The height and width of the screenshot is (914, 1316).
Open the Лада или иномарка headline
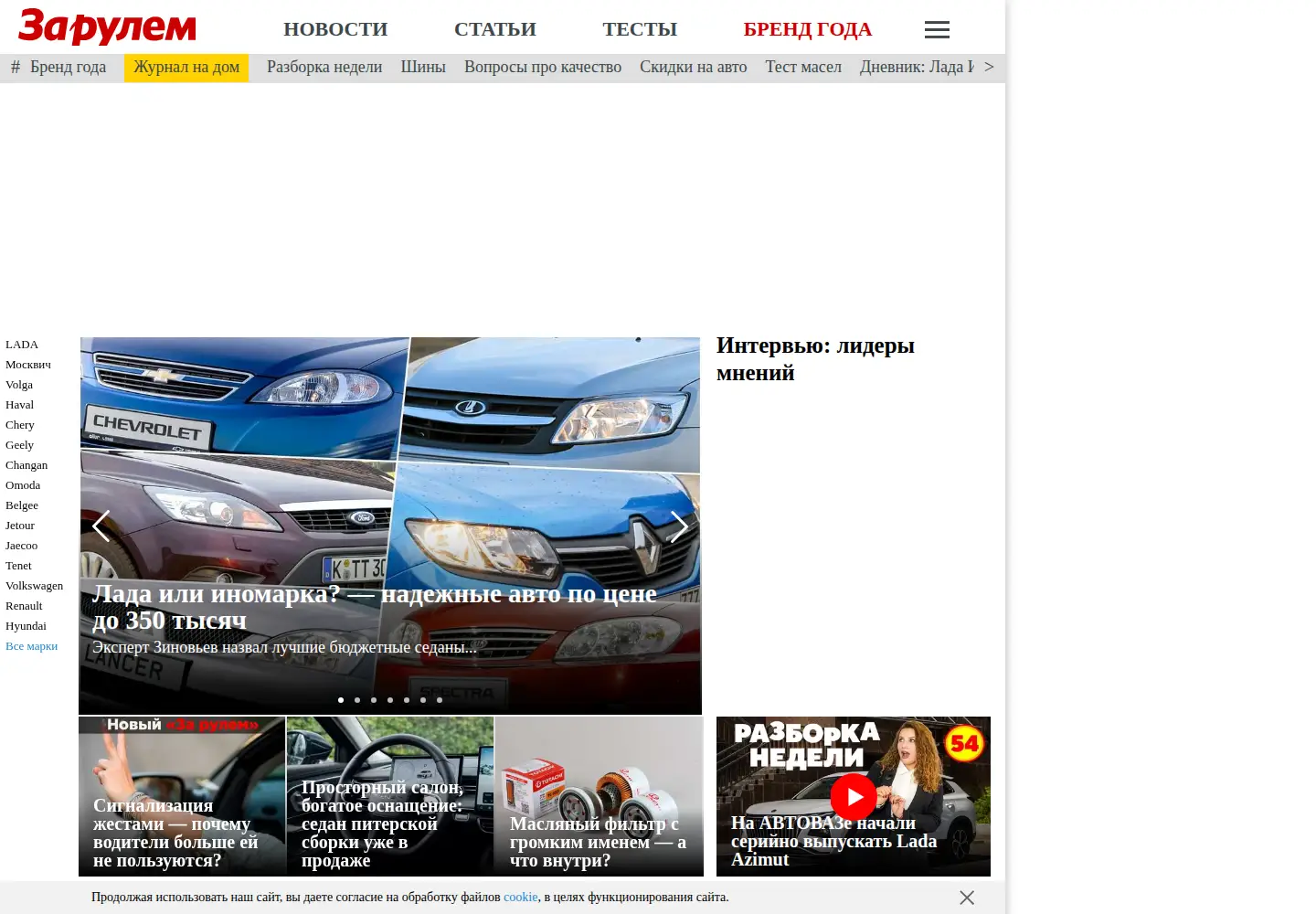[375, 607]
